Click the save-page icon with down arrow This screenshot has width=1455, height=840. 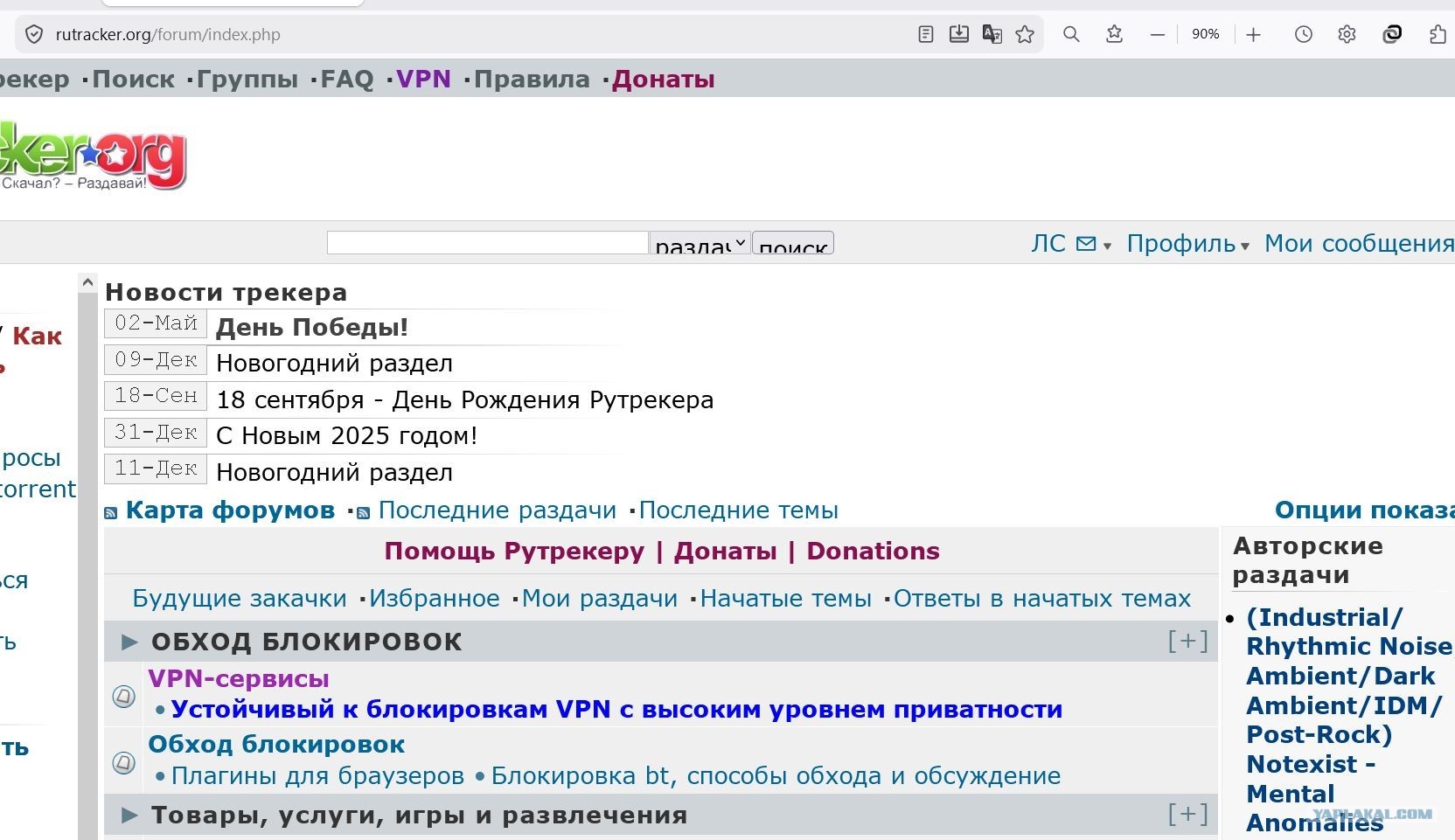[x=959, y=34]
